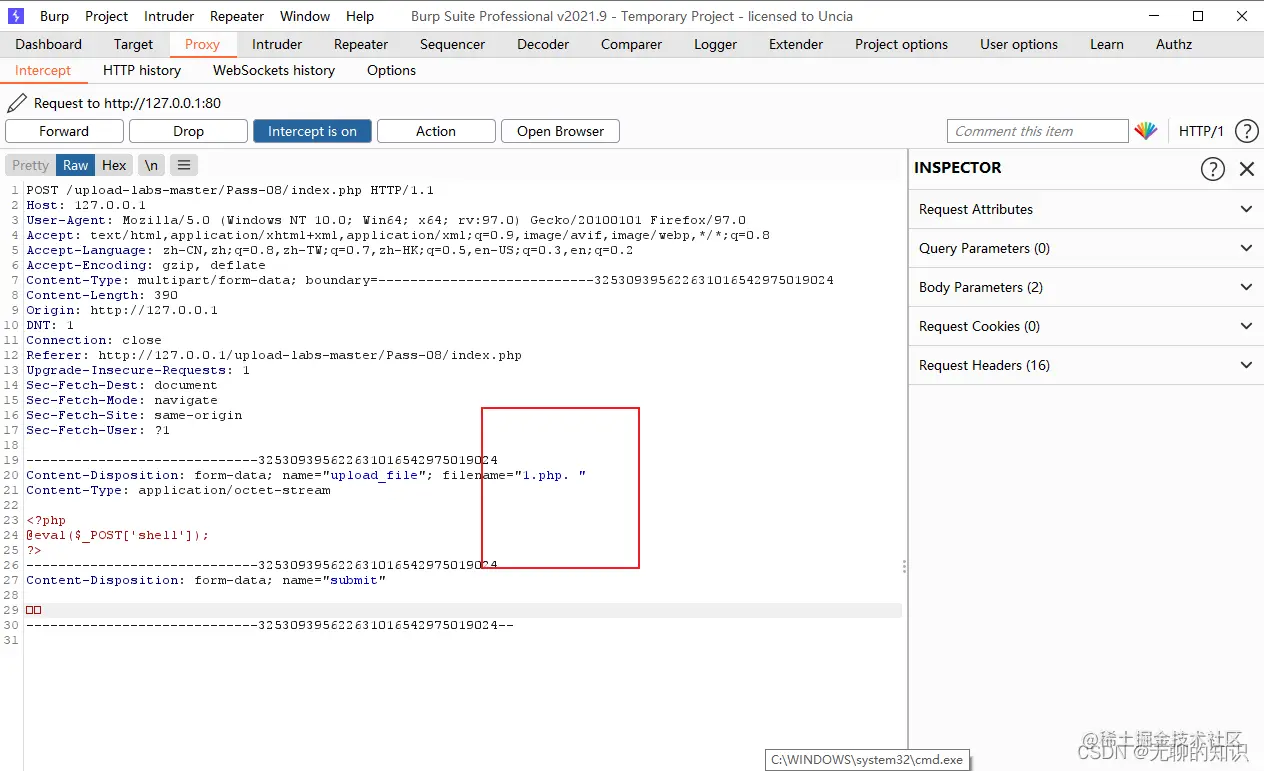Expand the Body Parameters (2) section
The image size is (1264, 771).
point(1086,287)
